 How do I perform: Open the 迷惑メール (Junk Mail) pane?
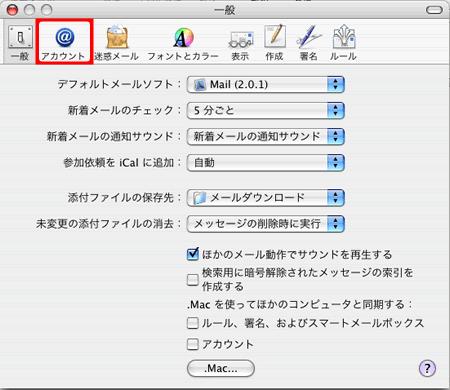tap(116, 43)
